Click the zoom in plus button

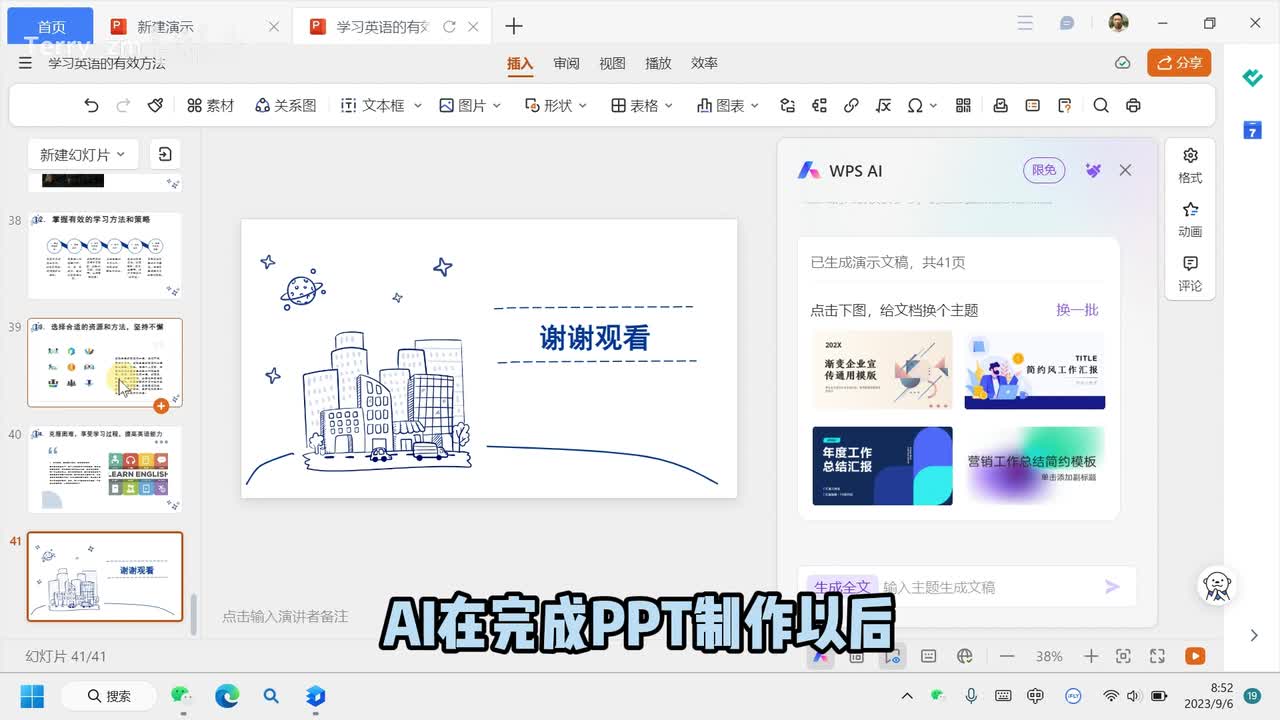point(1091,656)
